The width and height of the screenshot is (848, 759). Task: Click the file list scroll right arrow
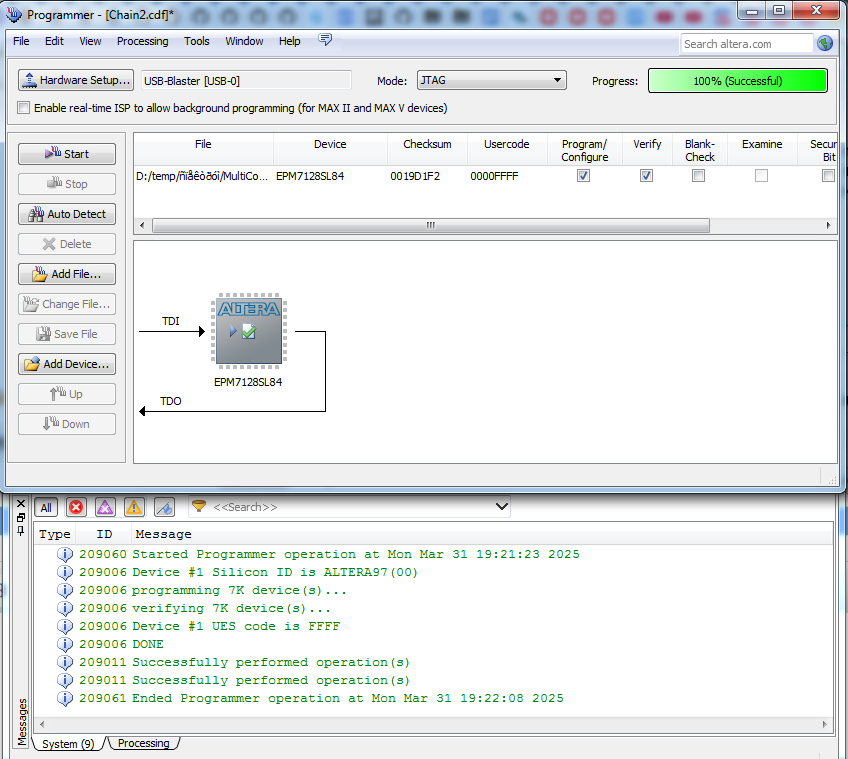828,225
